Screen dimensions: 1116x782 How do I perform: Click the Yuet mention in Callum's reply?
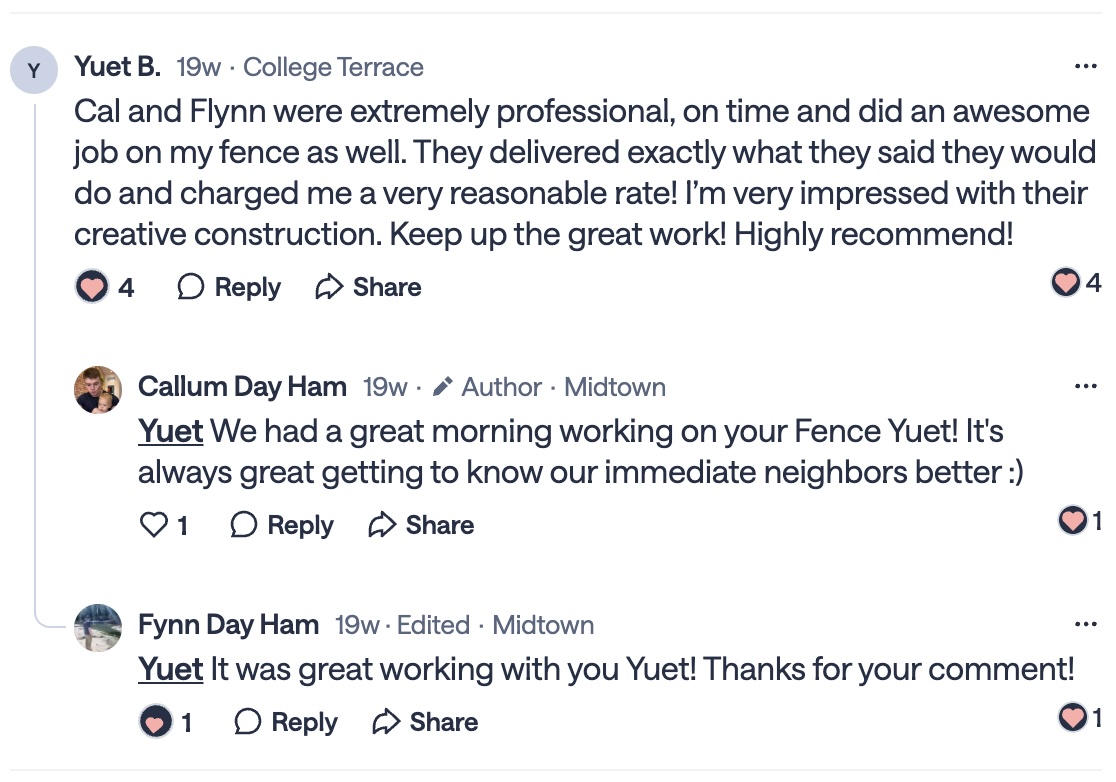click(x=170, y=432)
